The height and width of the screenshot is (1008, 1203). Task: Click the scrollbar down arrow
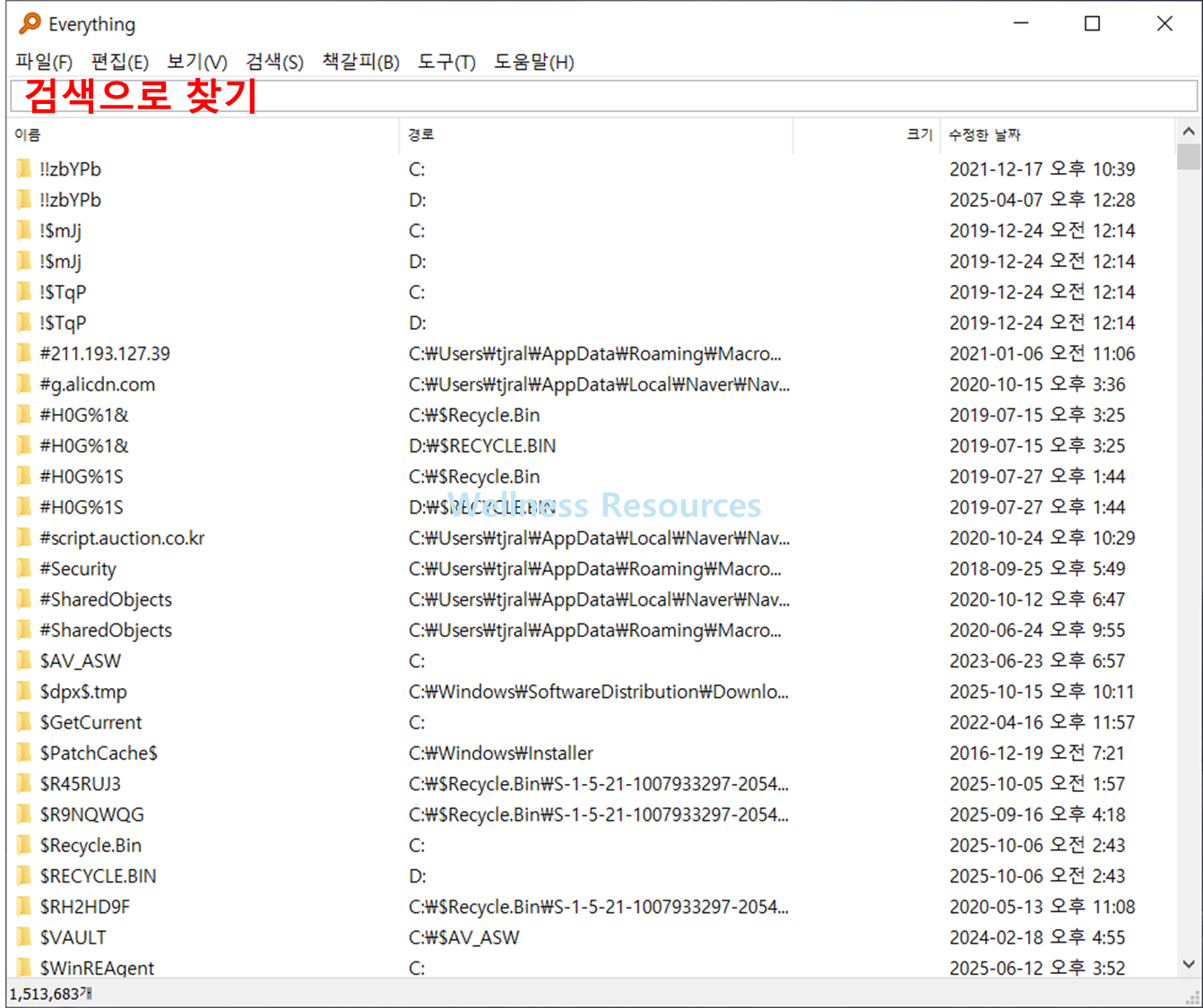point(1189,964)
